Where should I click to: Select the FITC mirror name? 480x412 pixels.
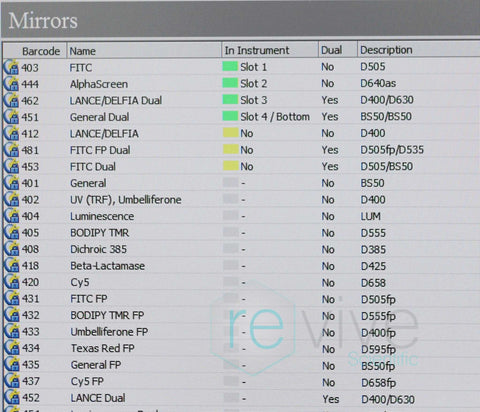tap(81, 68)
